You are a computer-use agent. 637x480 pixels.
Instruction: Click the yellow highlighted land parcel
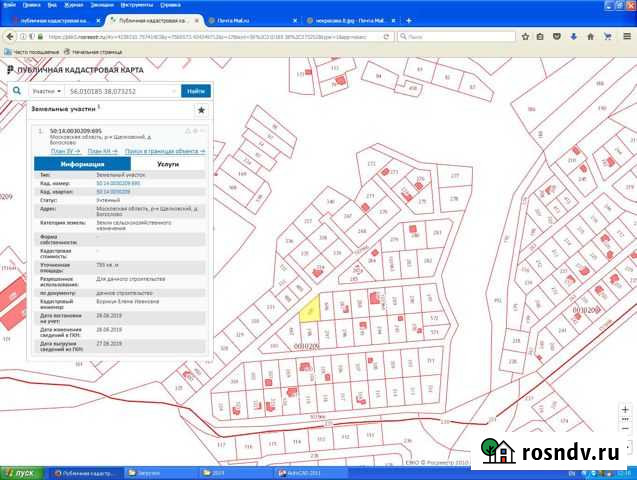pyautogui.click(x=310, y=310)
